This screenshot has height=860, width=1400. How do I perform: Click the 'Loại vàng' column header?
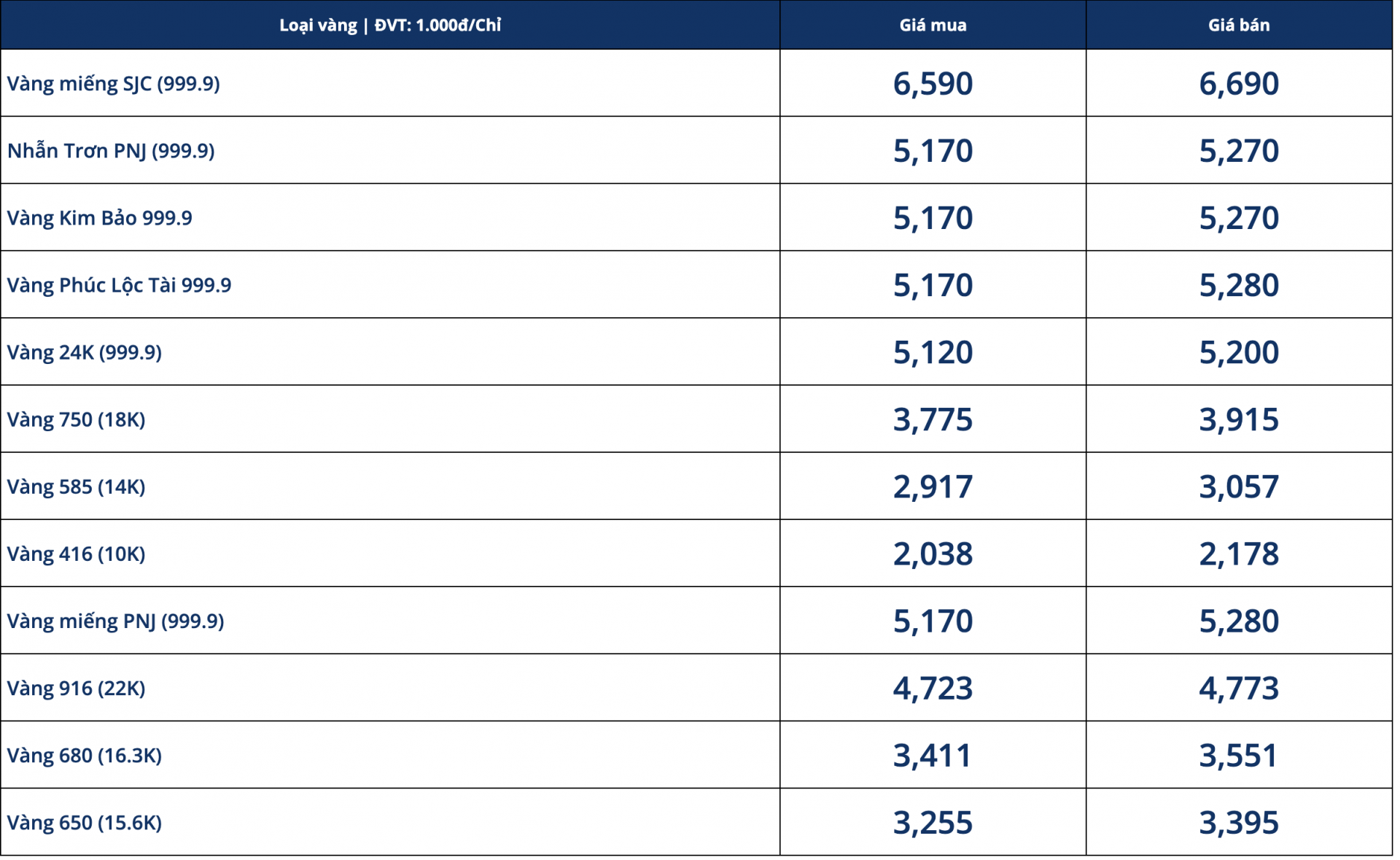390,26
